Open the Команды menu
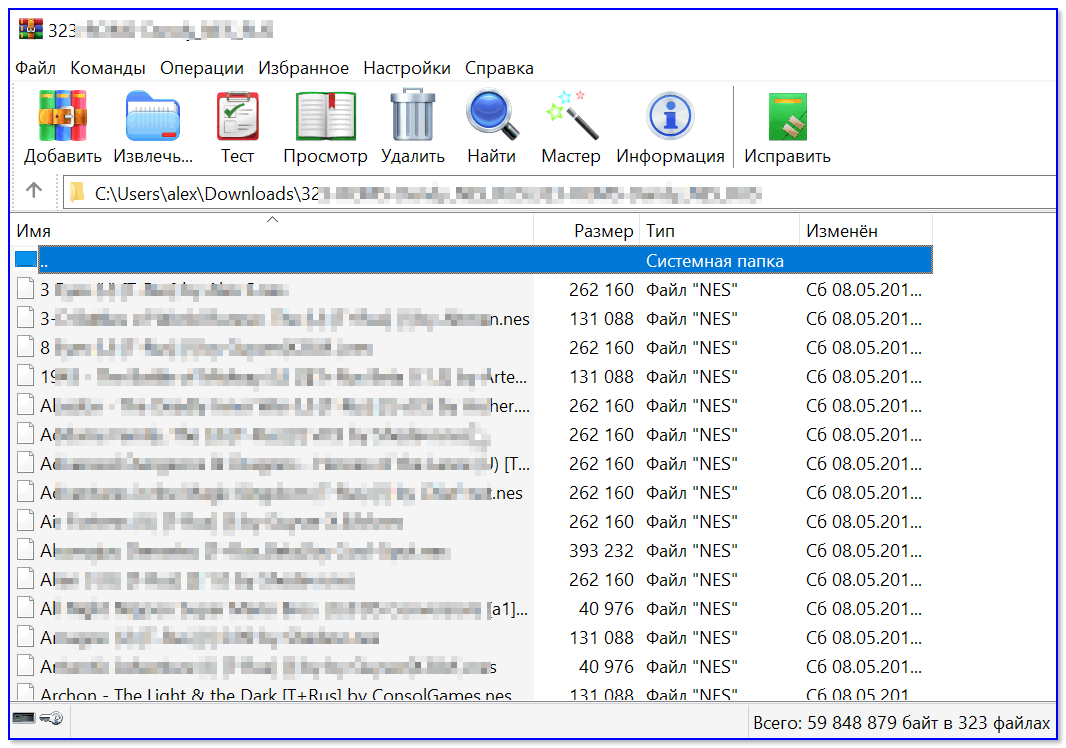 108,68
